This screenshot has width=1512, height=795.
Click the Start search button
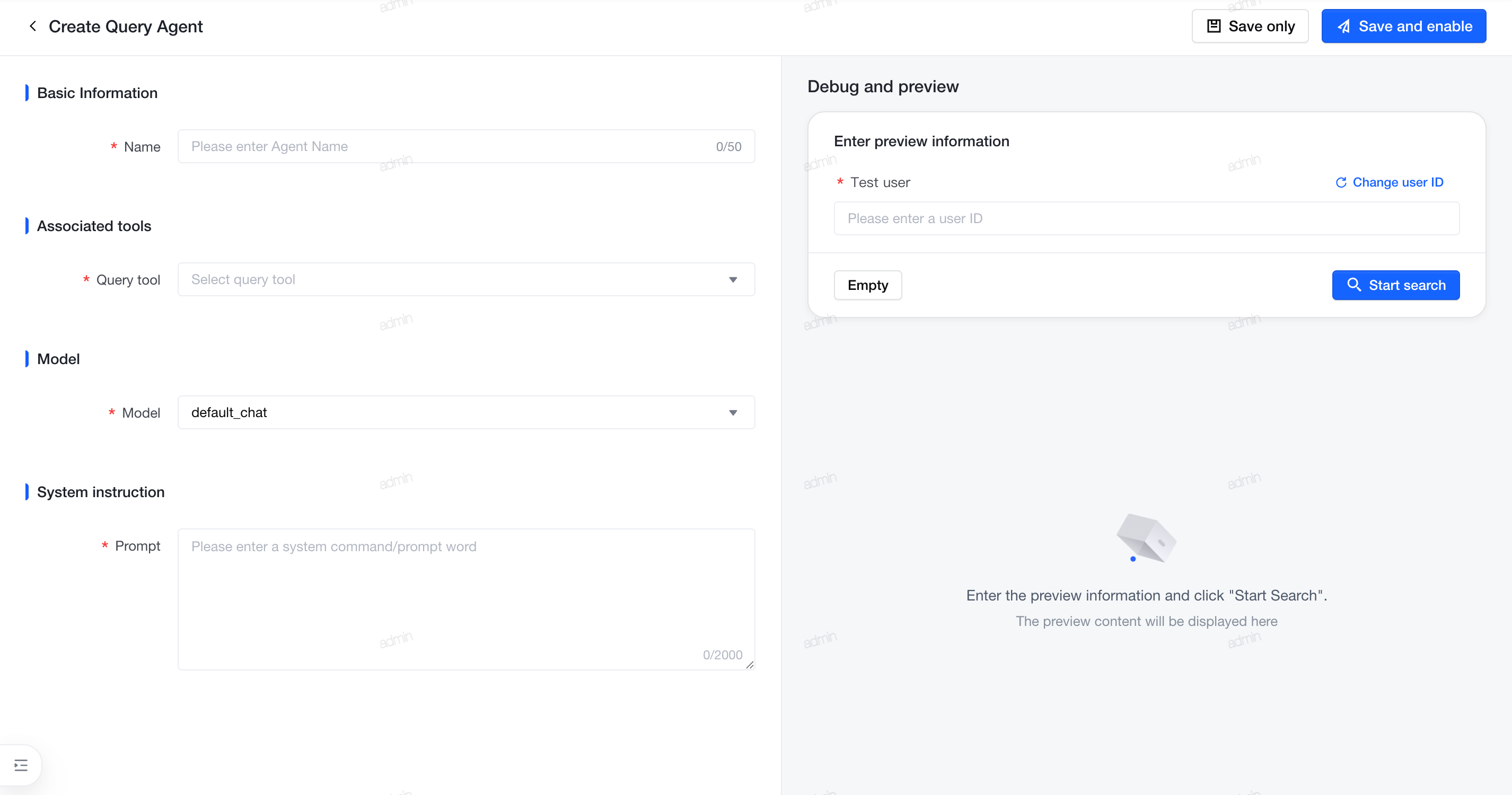tap(1395, 285)
